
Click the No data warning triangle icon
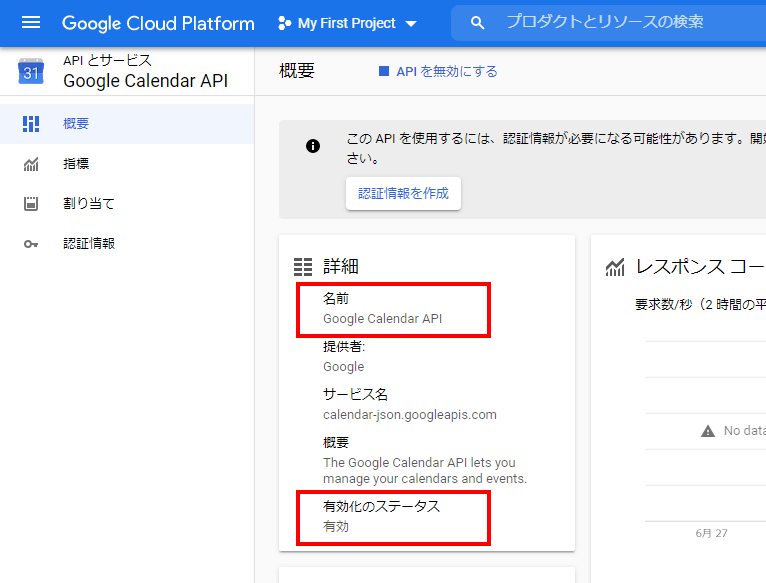708,431
